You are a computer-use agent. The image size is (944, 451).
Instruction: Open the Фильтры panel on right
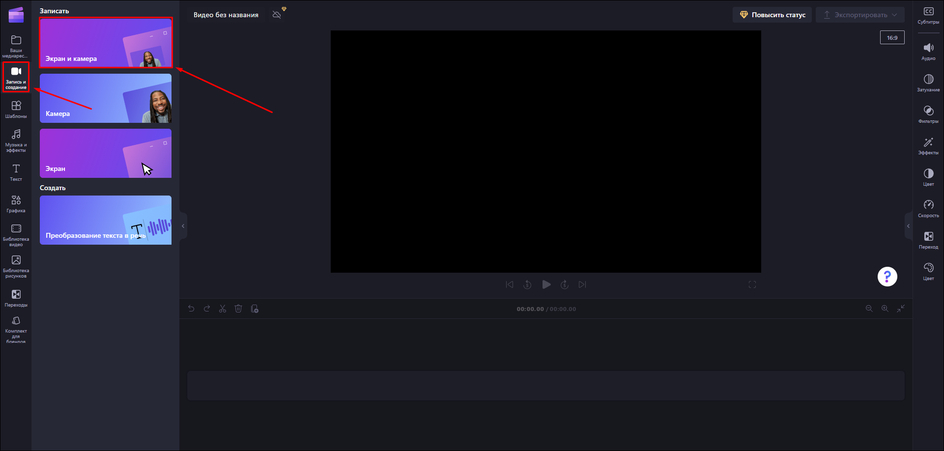(928, 114)
